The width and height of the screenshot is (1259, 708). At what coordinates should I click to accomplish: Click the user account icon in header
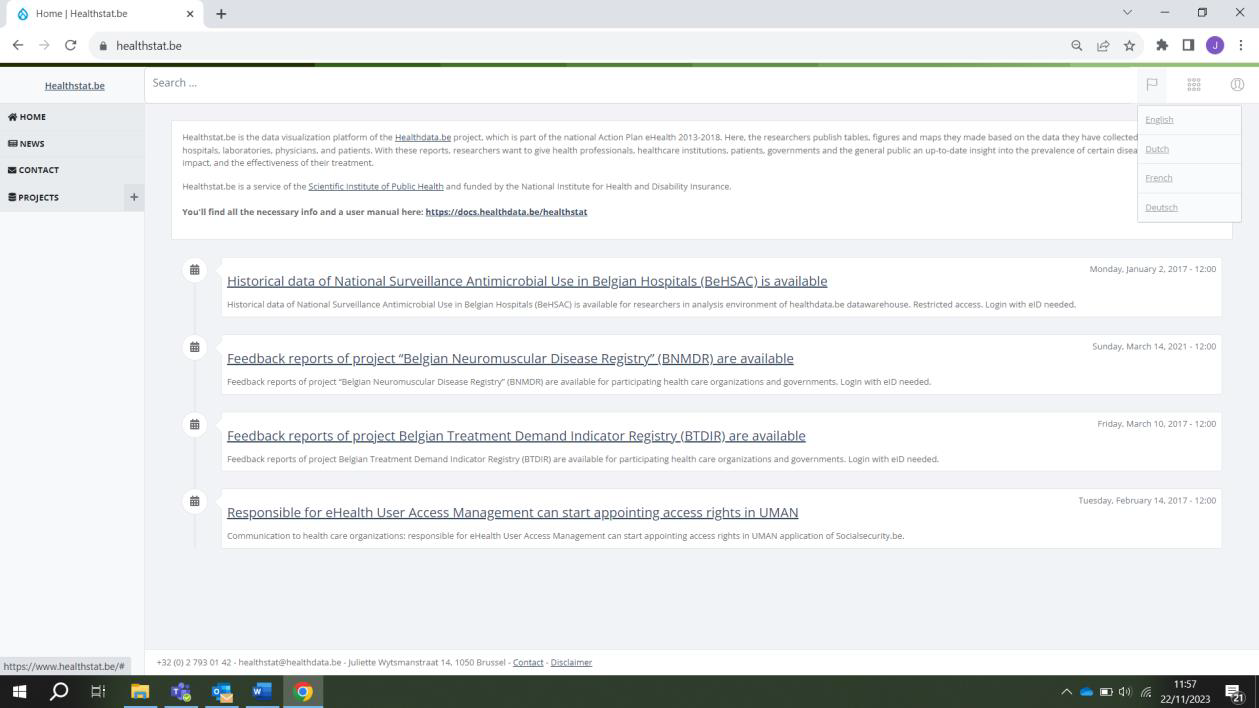coord(1237,84)
